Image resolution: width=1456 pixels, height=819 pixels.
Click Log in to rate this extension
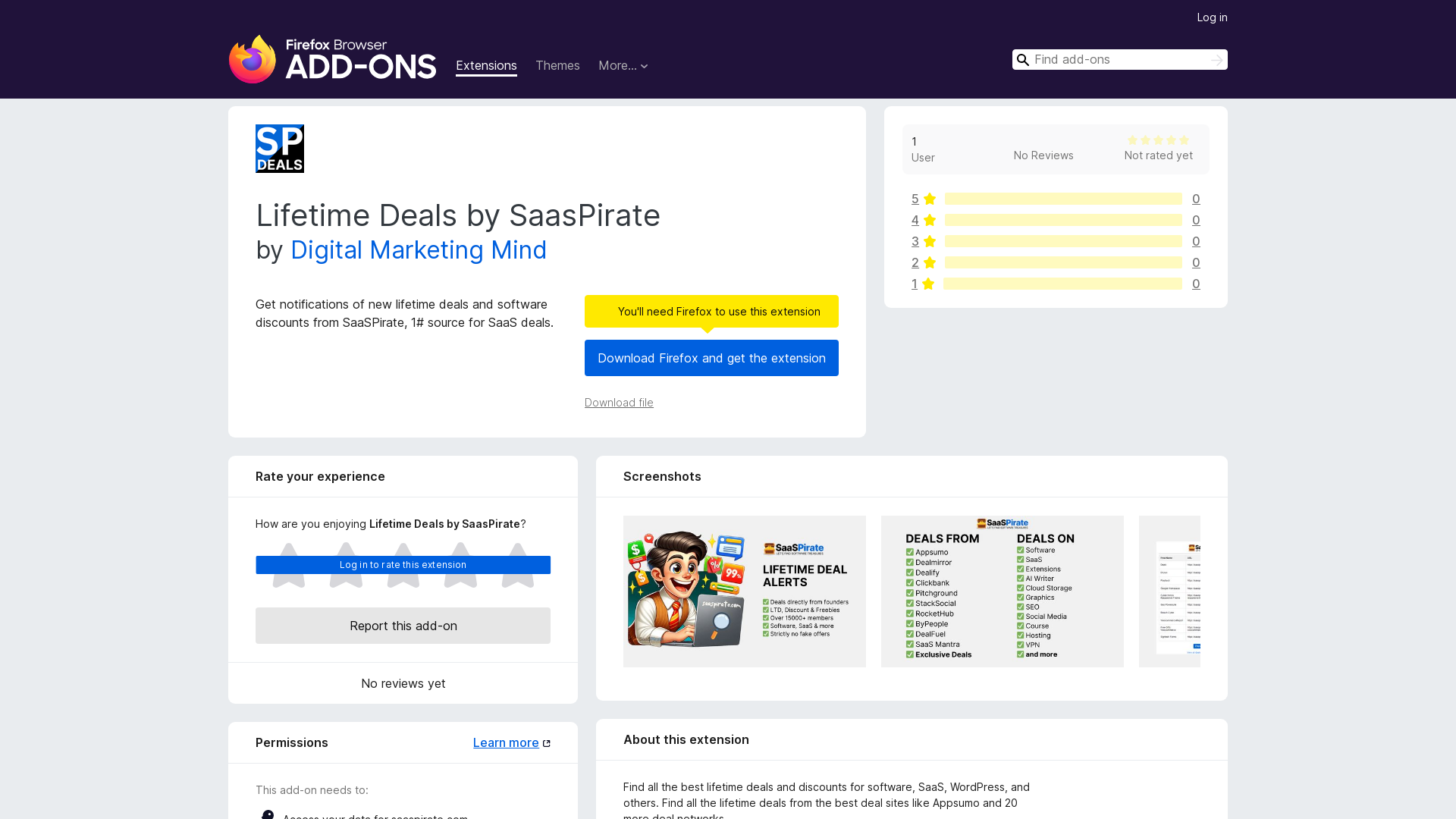point(403,565)
